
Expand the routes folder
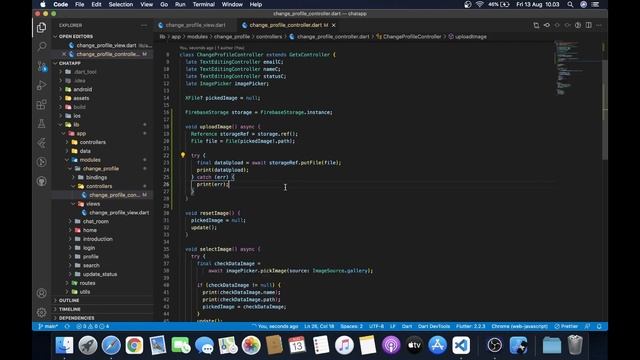[x=102, y=283]
